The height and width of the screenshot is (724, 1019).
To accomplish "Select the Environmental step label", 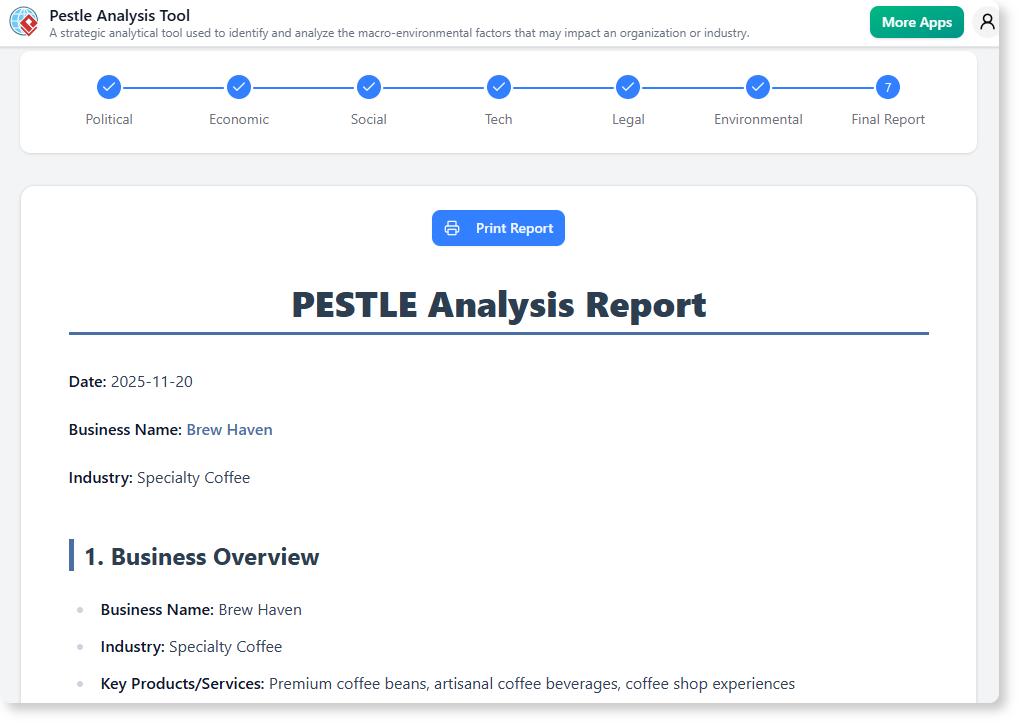I will pyautogui.click(x=757, y=119).
